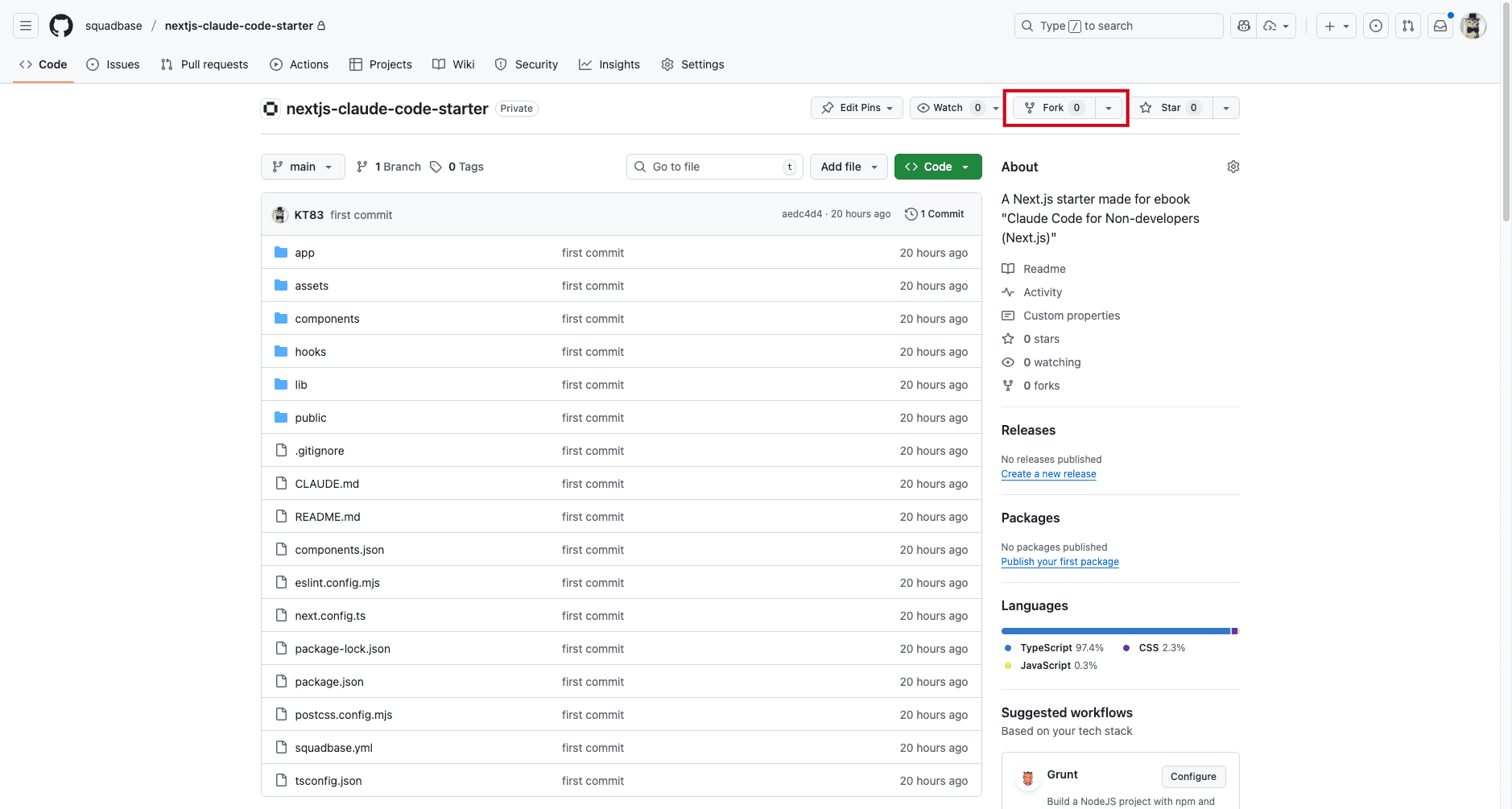Toggle Watch for this repository
This screenshot has height=809, width=1512.
948,108
